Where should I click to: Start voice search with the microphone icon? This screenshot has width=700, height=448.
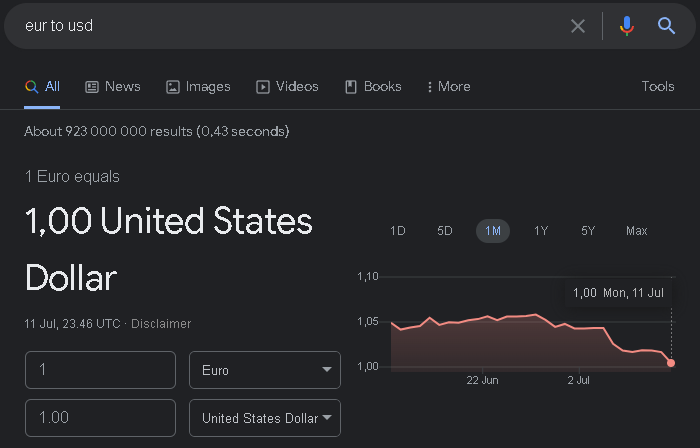[x=627, y=26]
